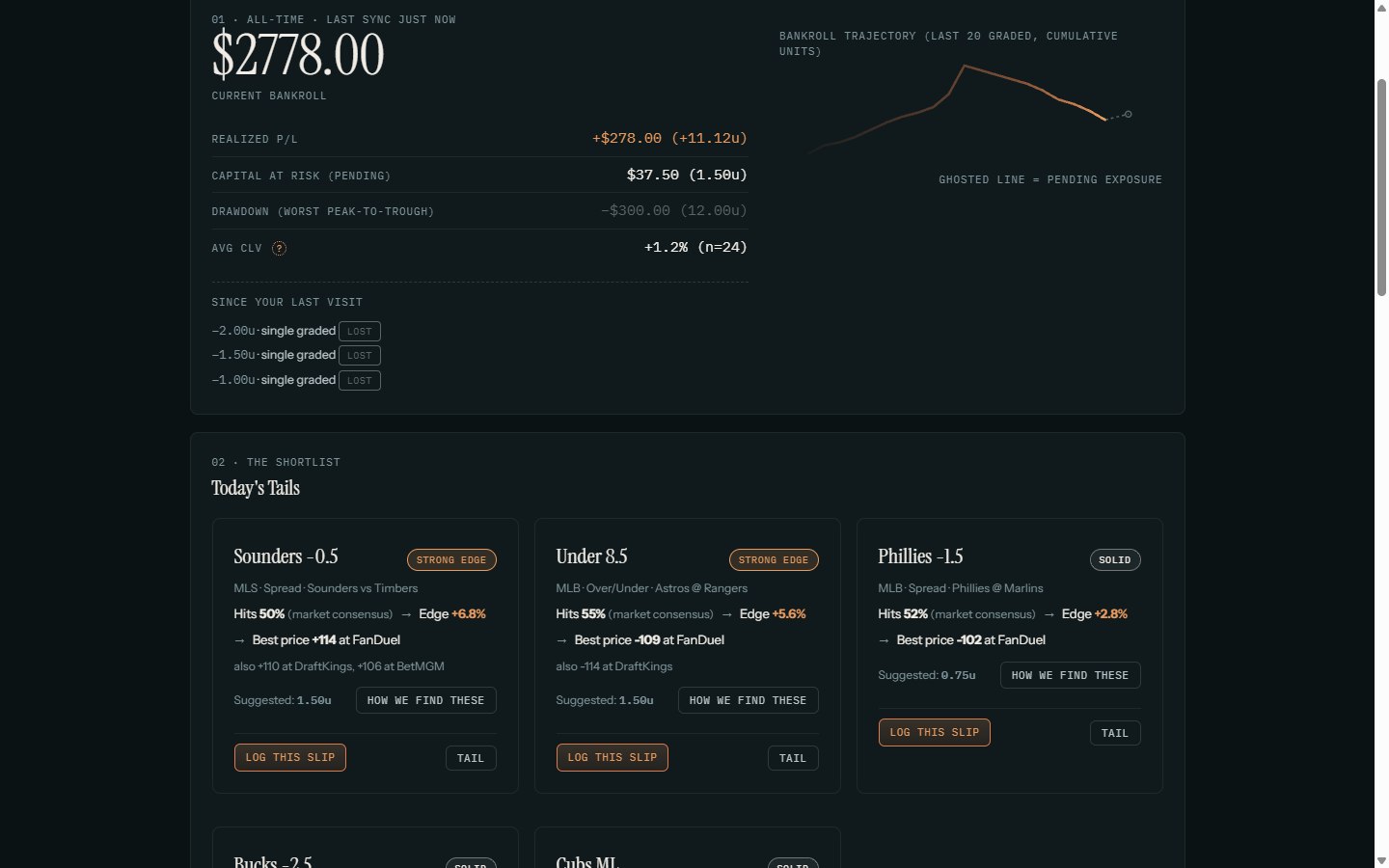Click 'Since your last visit' label
This screenshot has width=1389, height=868.
point(287,302)
